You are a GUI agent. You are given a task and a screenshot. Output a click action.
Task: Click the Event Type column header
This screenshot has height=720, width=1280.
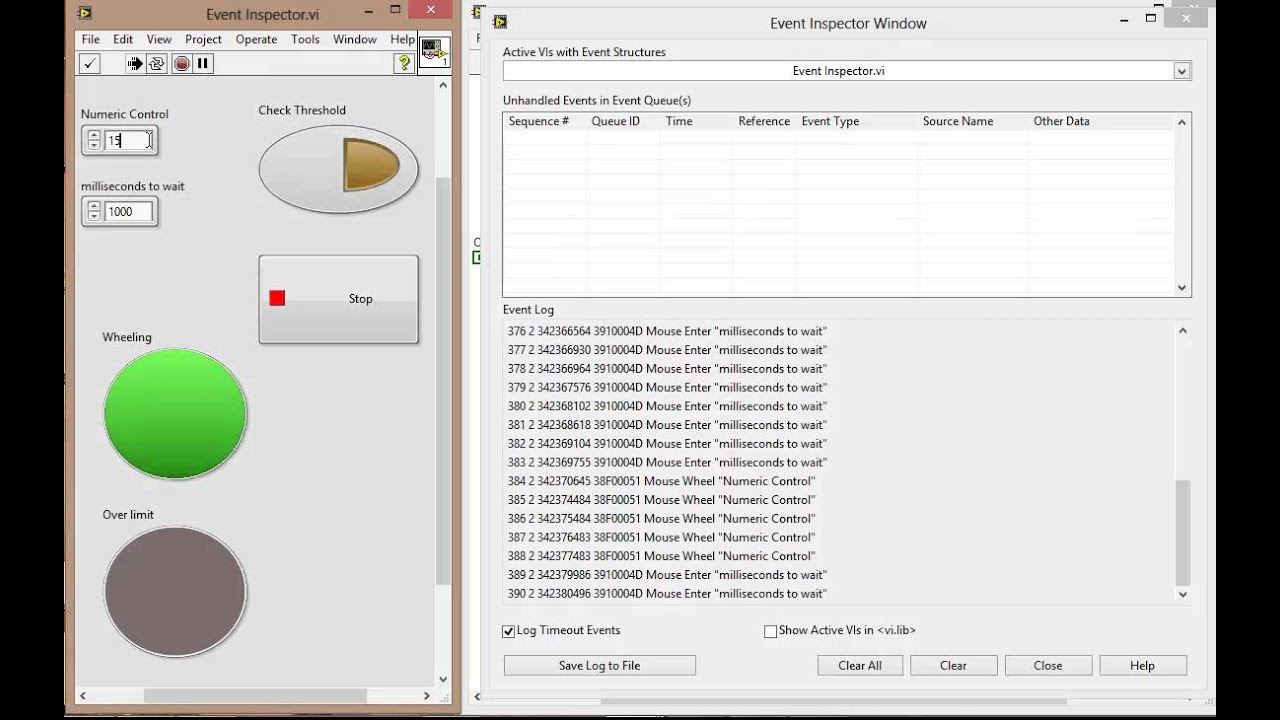pyautogui.click(x=830, y=121)
